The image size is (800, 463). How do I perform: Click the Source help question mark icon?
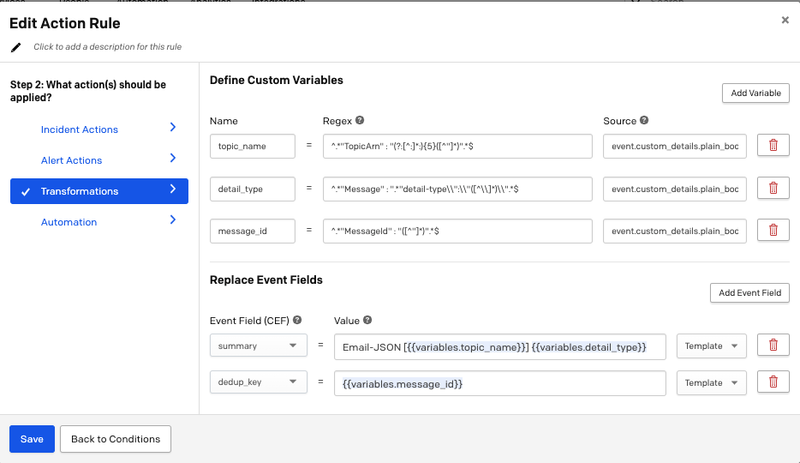644,121
